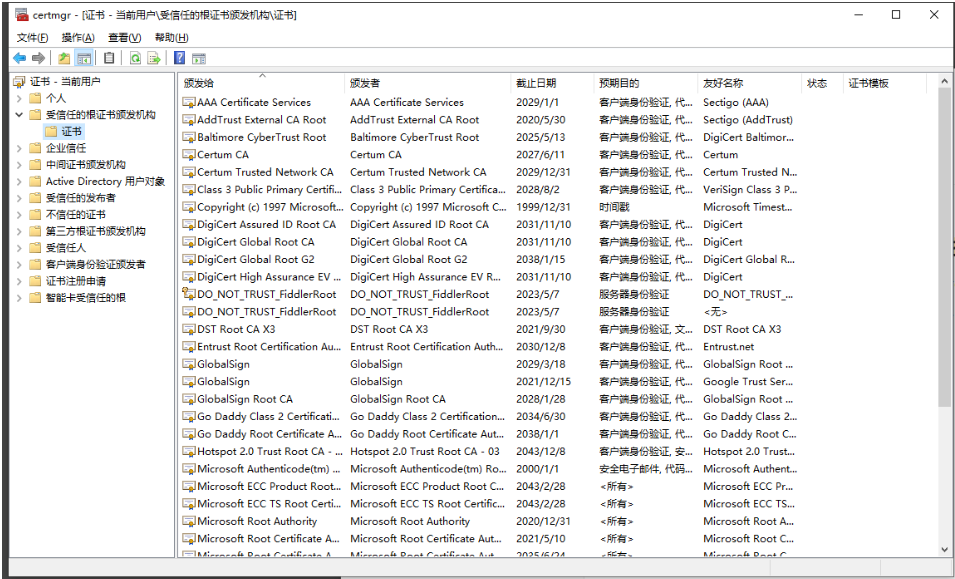The image size is (955, 579).
Task: Toggle Show/Hide Action Pane toolbar icon
Action: click(199, 58)
